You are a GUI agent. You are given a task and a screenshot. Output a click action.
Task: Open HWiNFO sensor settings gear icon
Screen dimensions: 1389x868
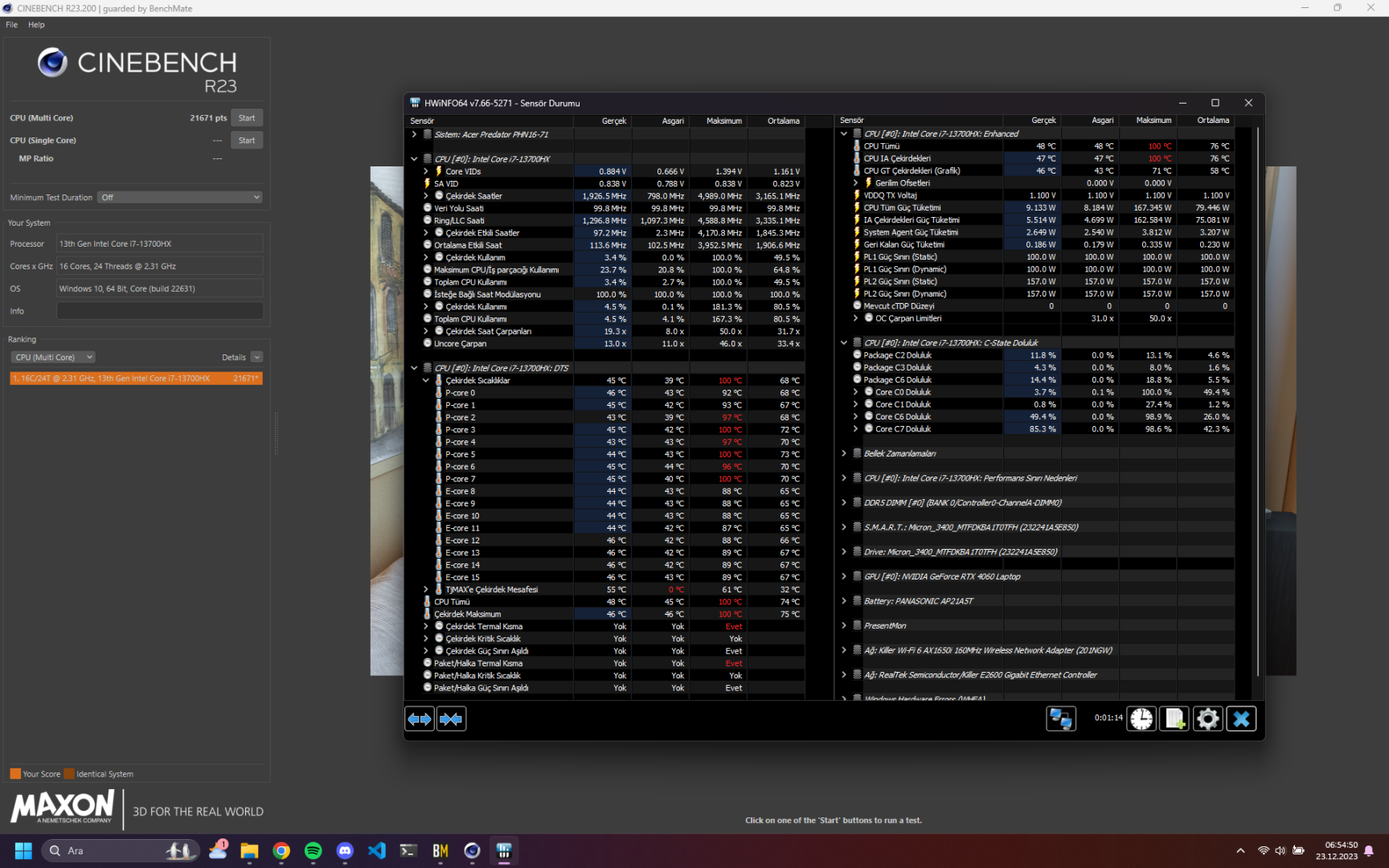pyautogui.click(x=1207, y=719)
